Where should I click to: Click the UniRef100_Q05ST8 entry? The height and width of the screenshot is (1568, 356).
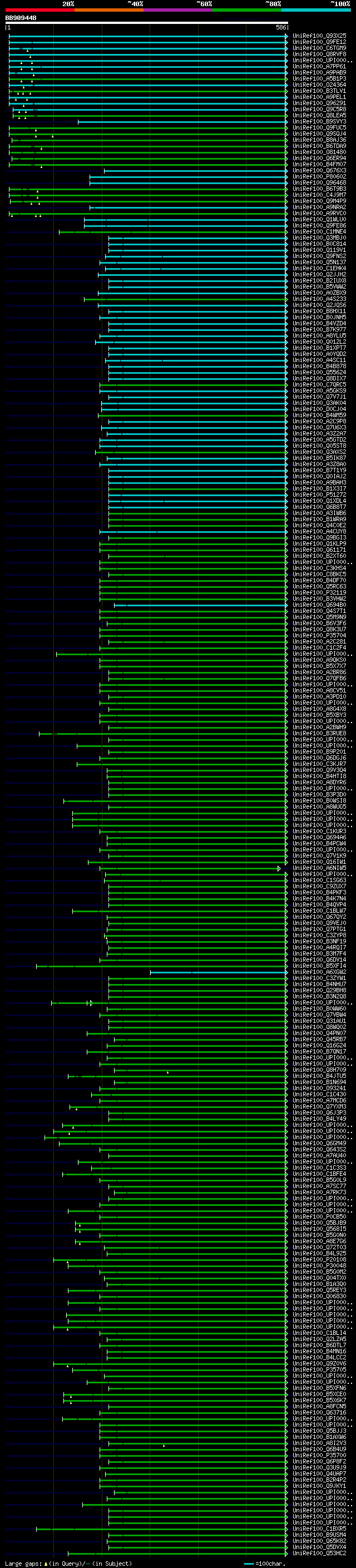319,446
